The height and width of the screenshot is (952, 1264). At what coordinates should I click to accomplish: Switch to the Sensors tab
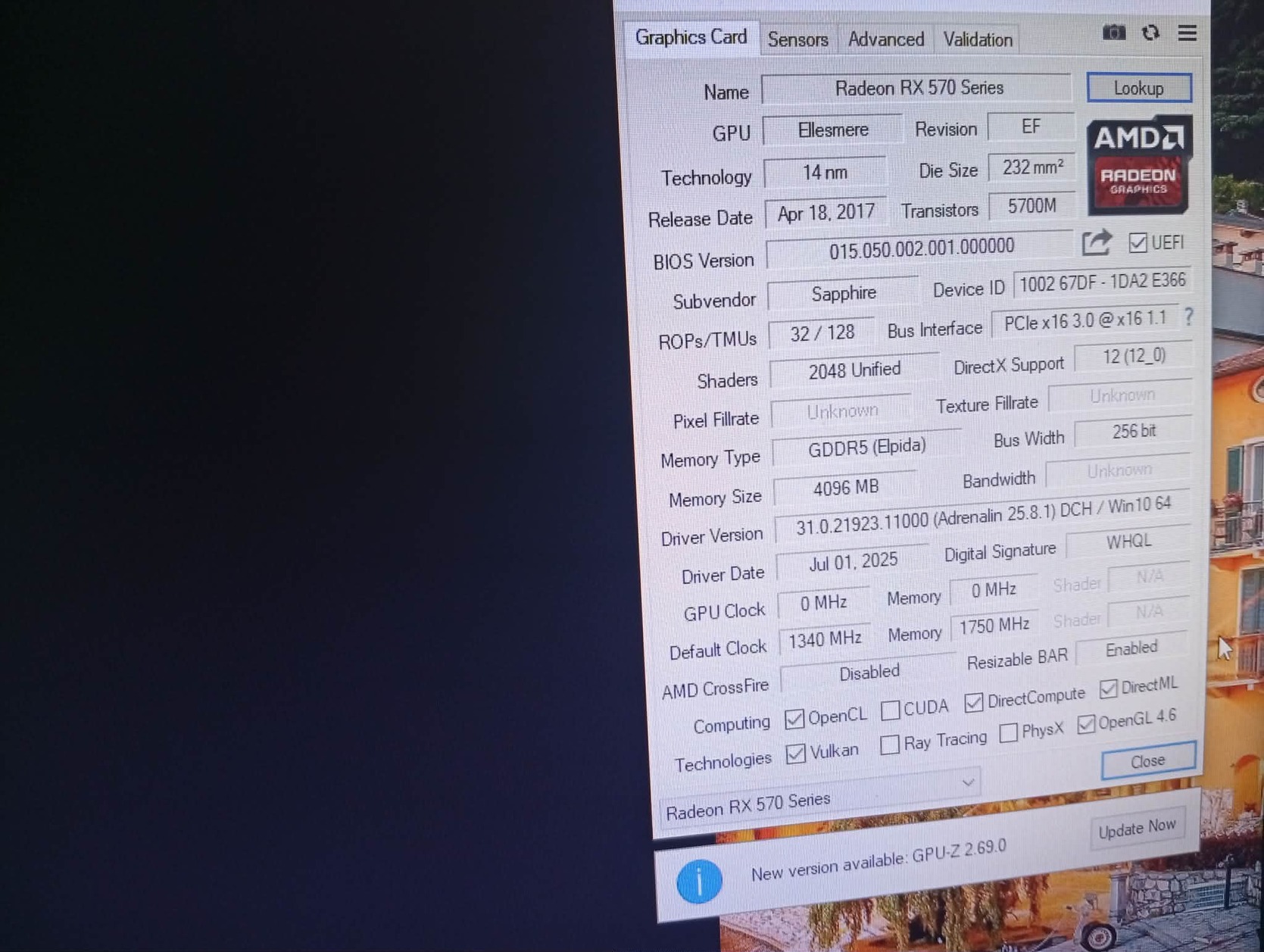click(x=797, y=39)
